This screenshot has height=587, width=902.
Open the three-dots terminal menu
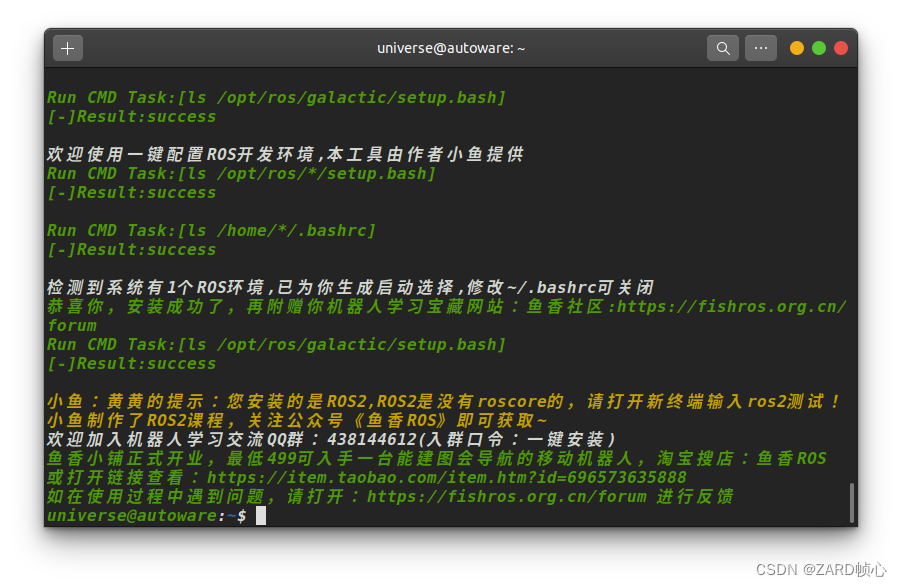(761, 48)
